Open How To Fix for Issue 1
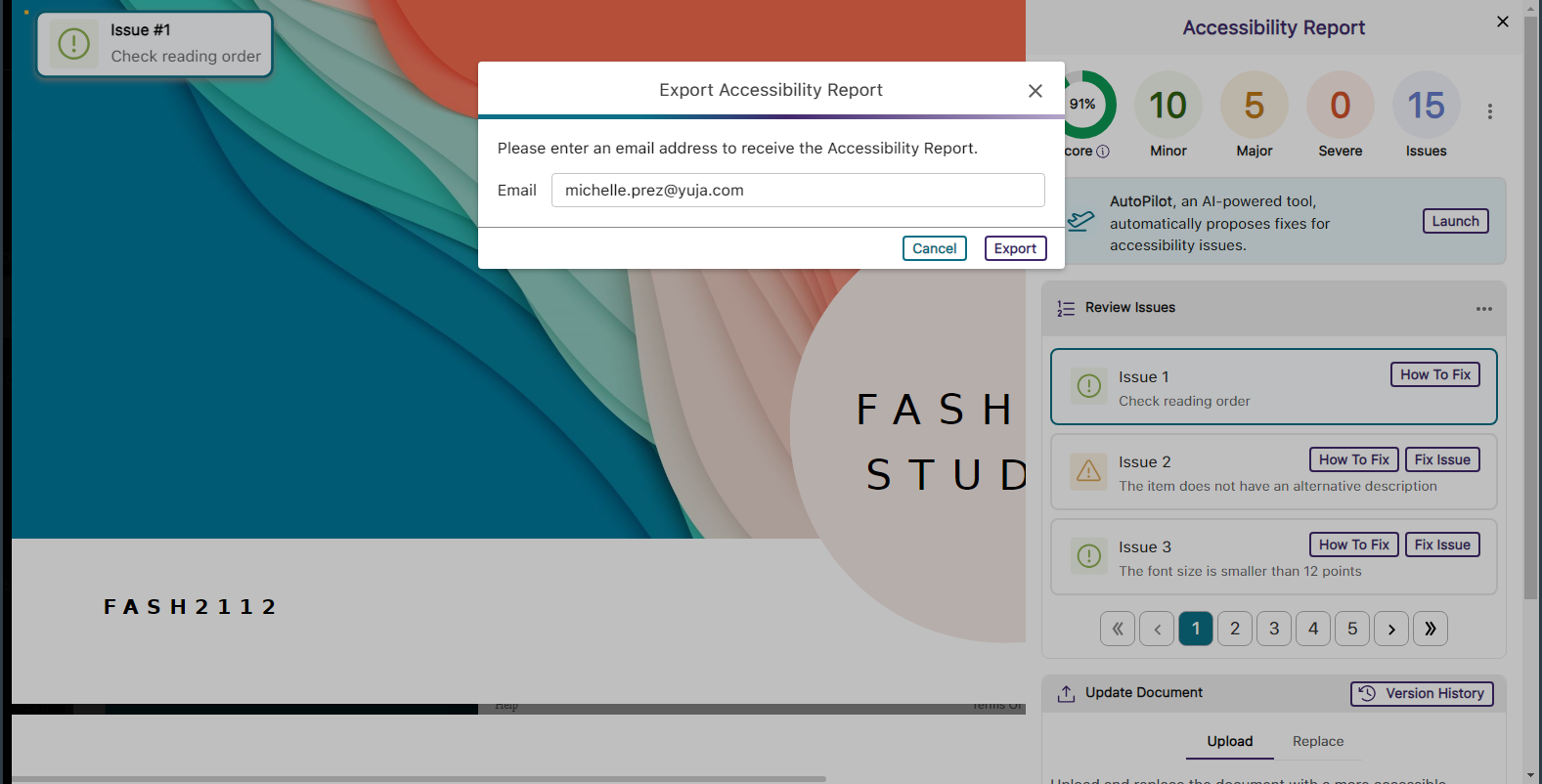 (1434, 374)
